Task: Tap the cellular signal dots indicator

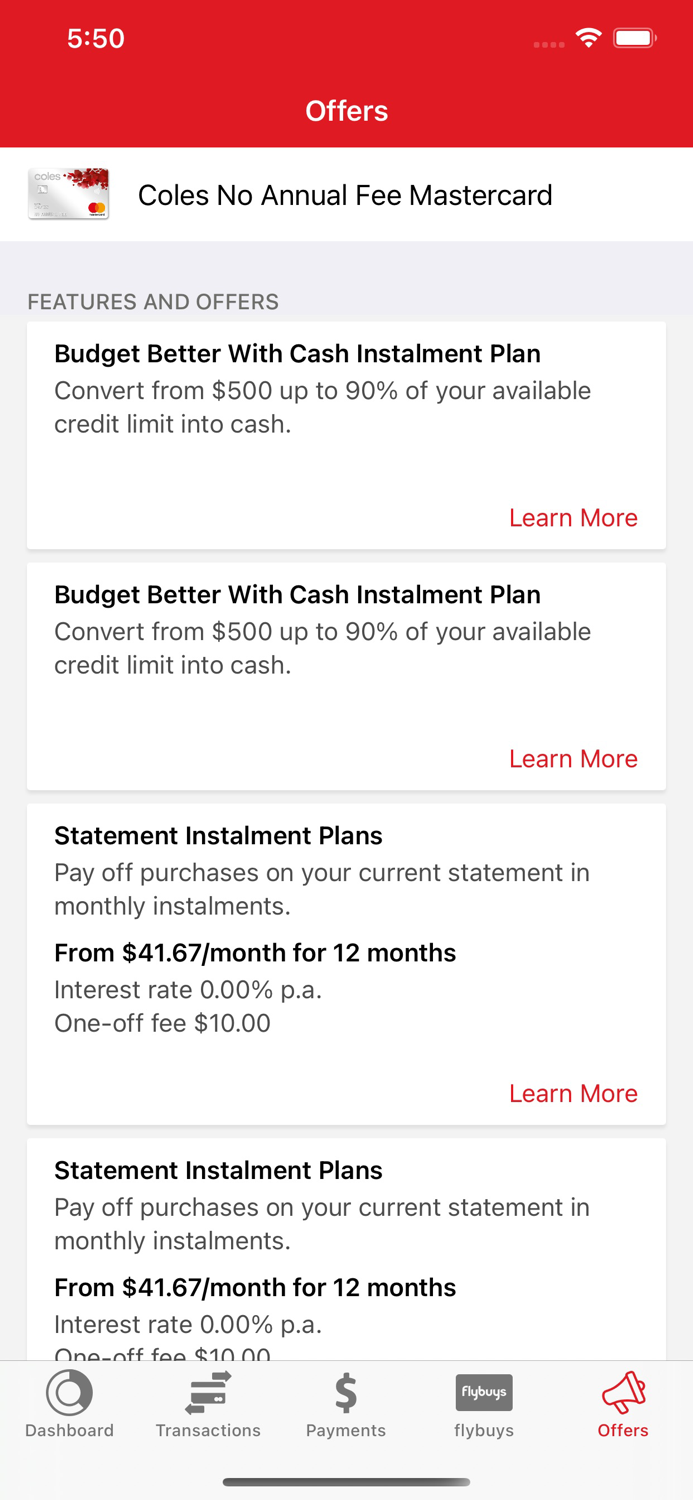Action: coord(548,44)
